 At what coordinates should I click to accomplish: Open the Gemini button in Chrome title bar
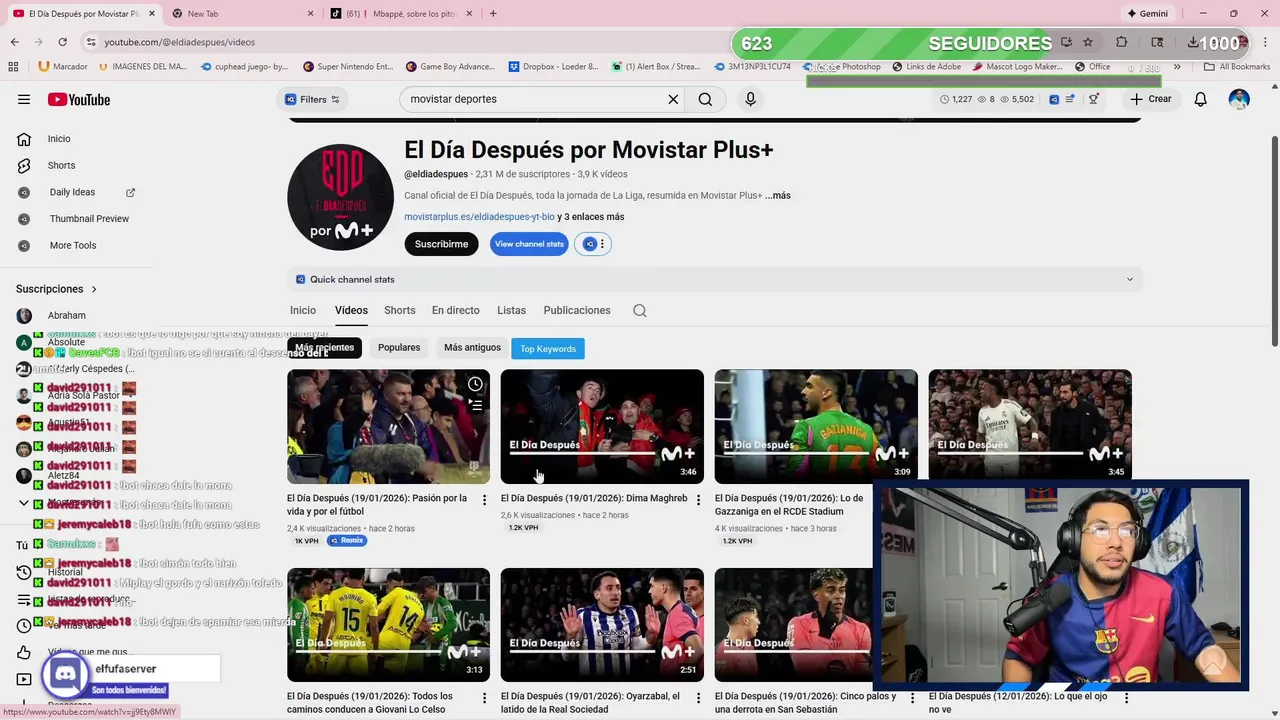pos(1147,13)
